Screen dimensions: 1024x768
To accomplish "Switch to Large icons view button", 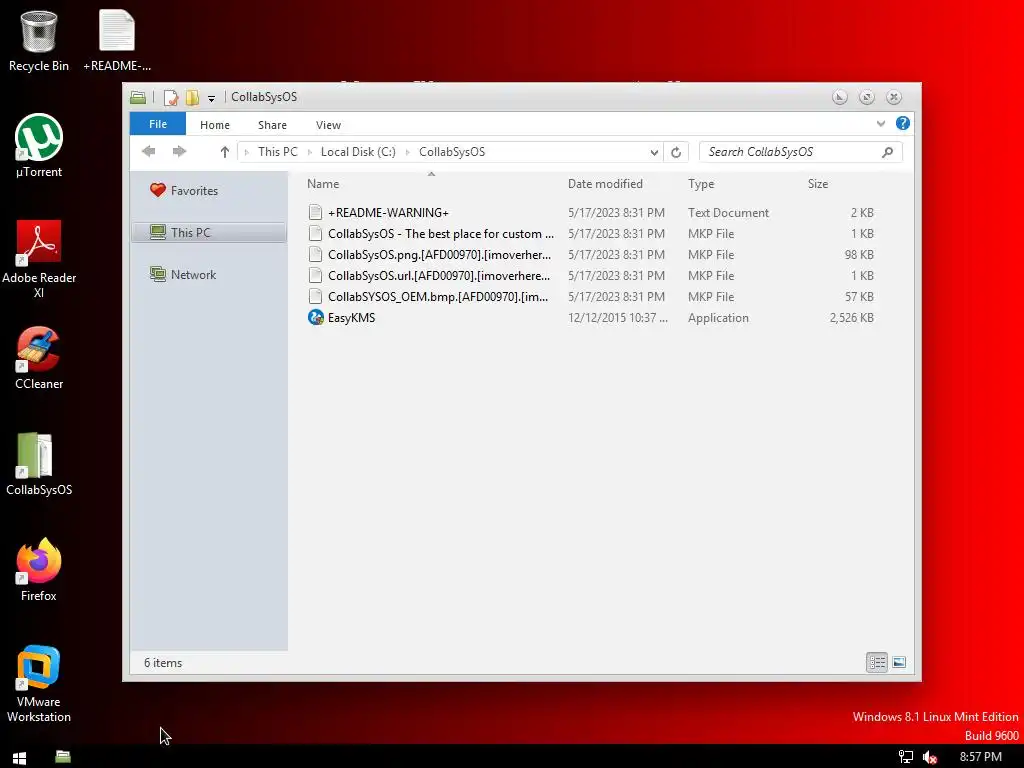I will tap(899, 662).
